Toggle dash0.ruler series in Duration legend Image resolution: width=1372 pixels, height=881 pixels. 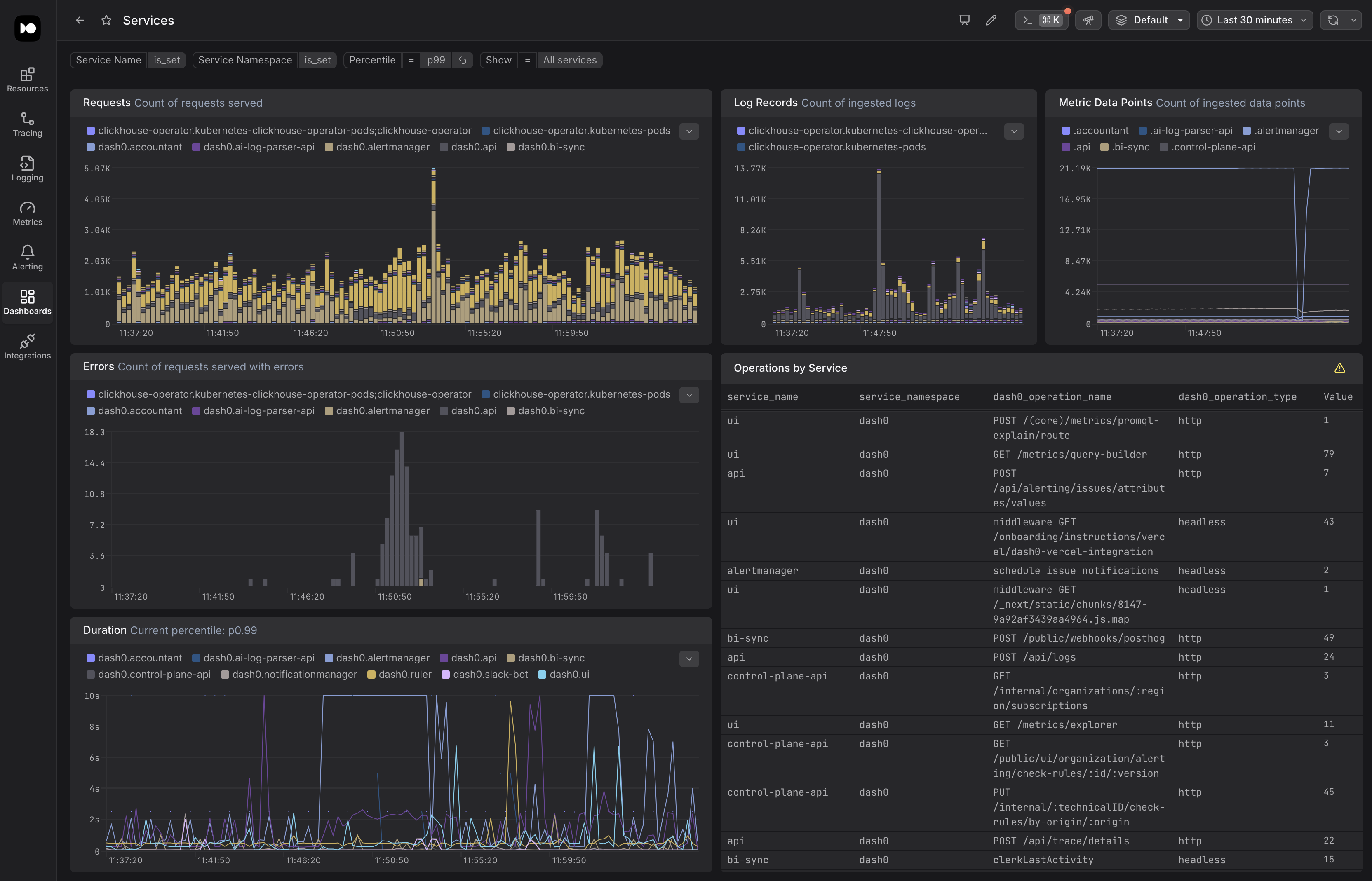(x=404, y=675)
